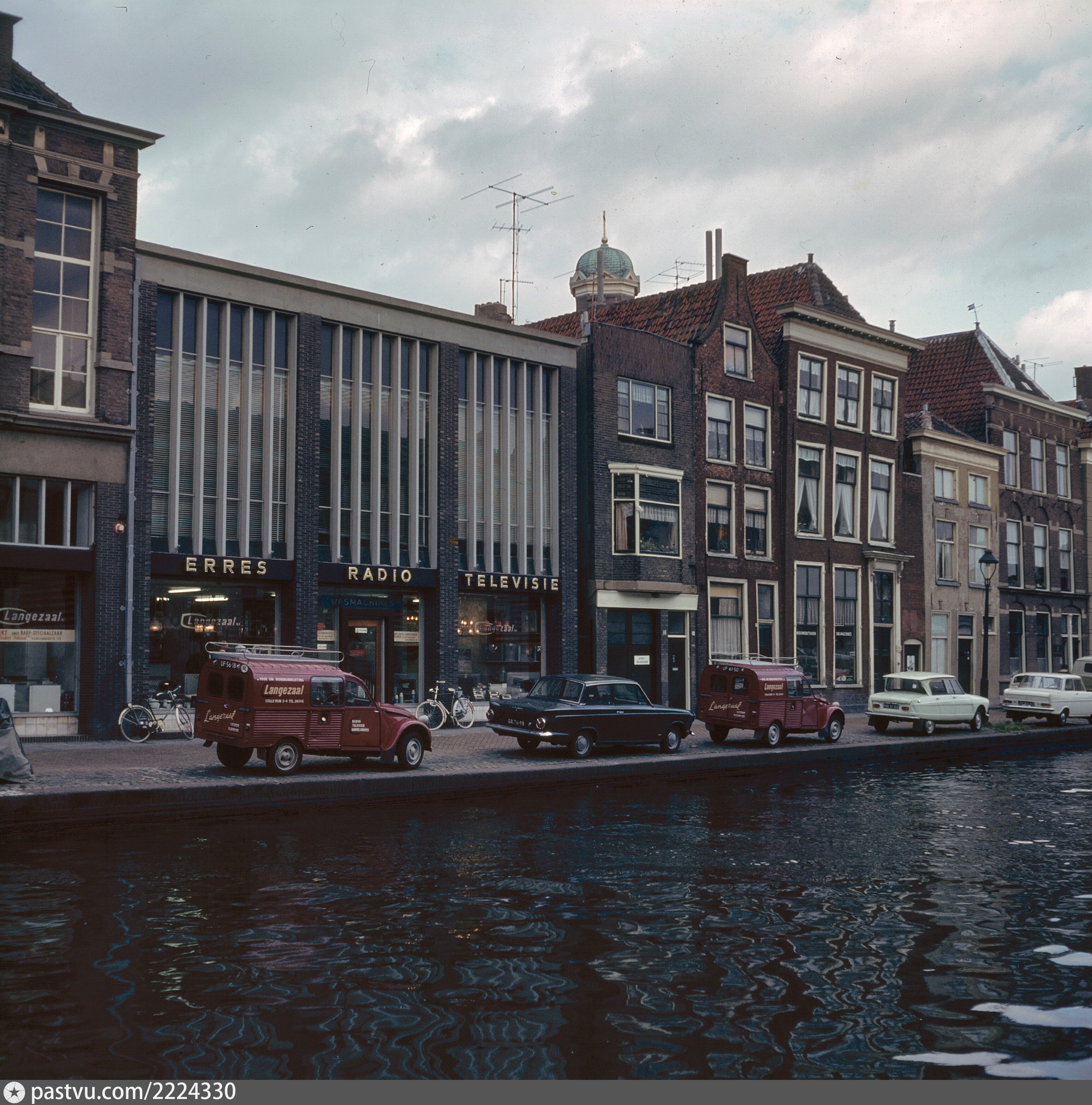Viewport: 1092px width, 1105px height.
Task: Click the RADIO storefront sign
Action: click(379, 574)
